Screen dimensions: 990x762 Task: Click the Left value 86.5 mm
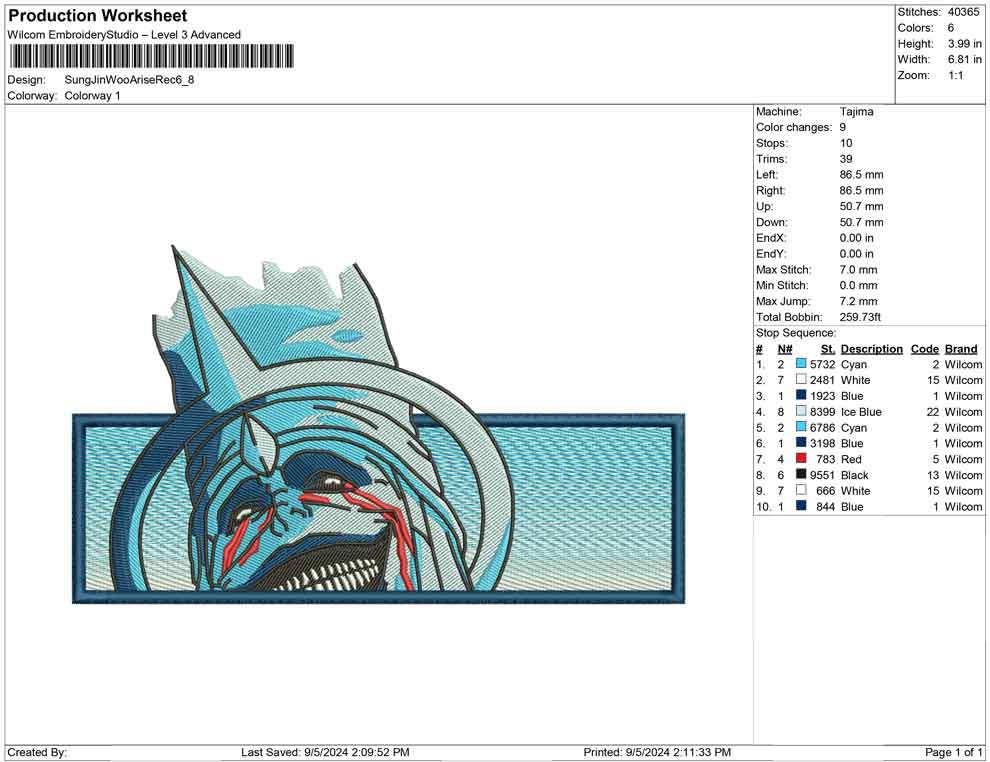(862, 174)
